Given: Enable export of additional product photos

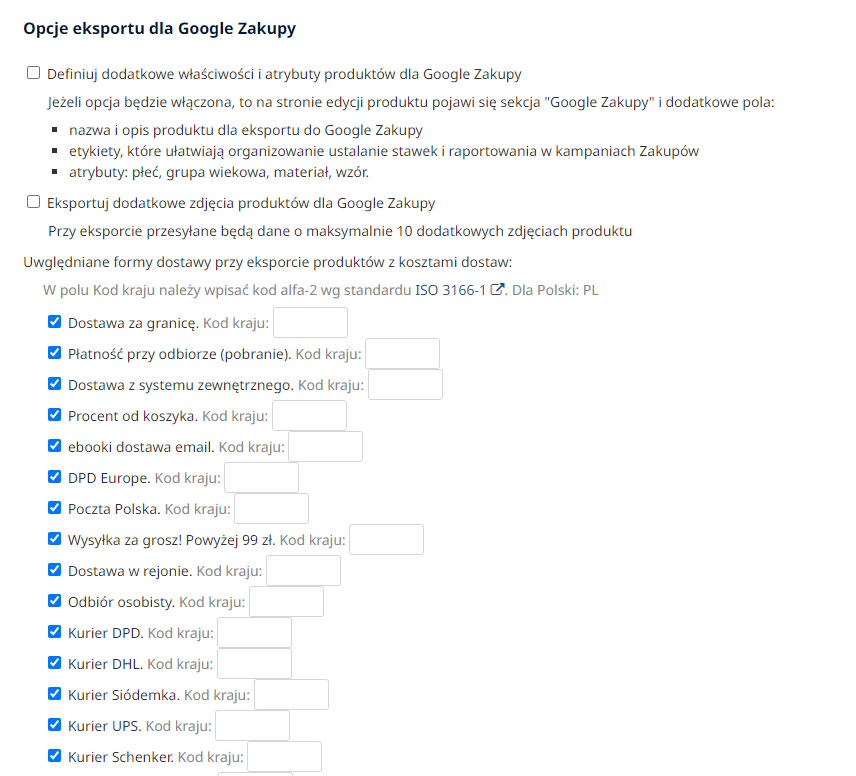Looking at the screenshot, I should pos(34,202).
